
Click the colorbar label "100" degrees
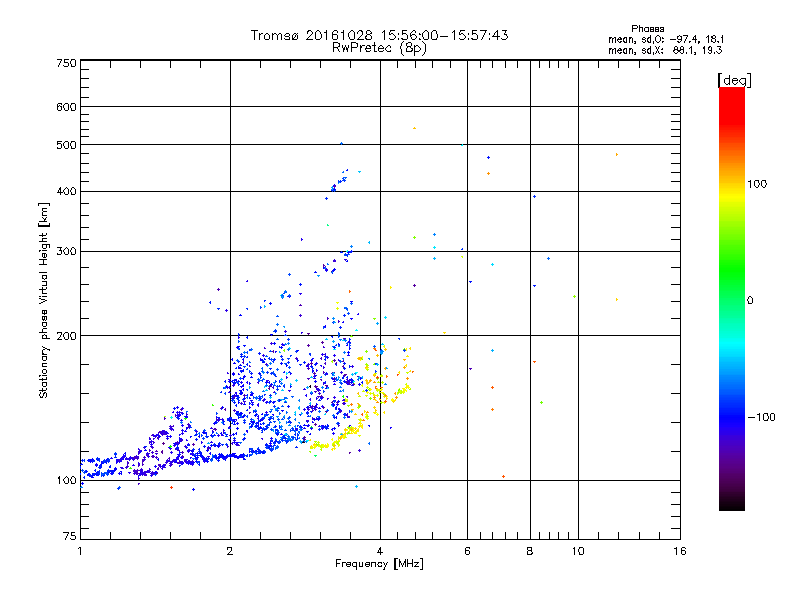click(757, 184)
